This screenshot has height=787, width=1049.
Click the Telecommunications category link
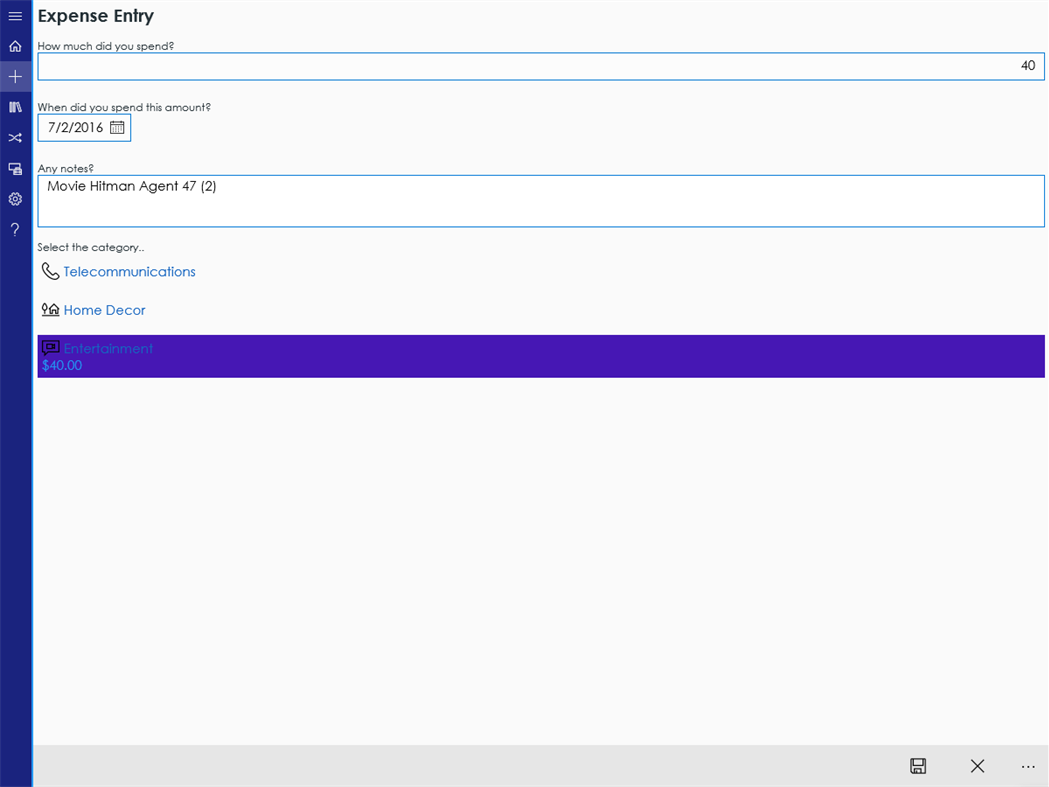click(129, 271)
